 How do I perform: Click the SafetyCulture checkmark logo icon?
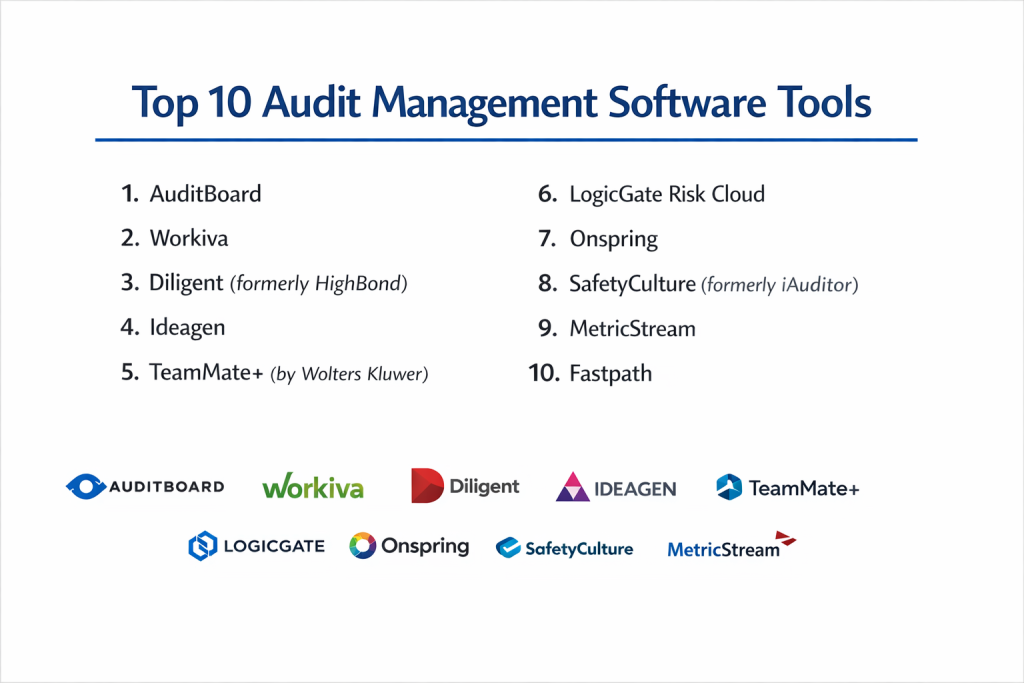[509, 547]
